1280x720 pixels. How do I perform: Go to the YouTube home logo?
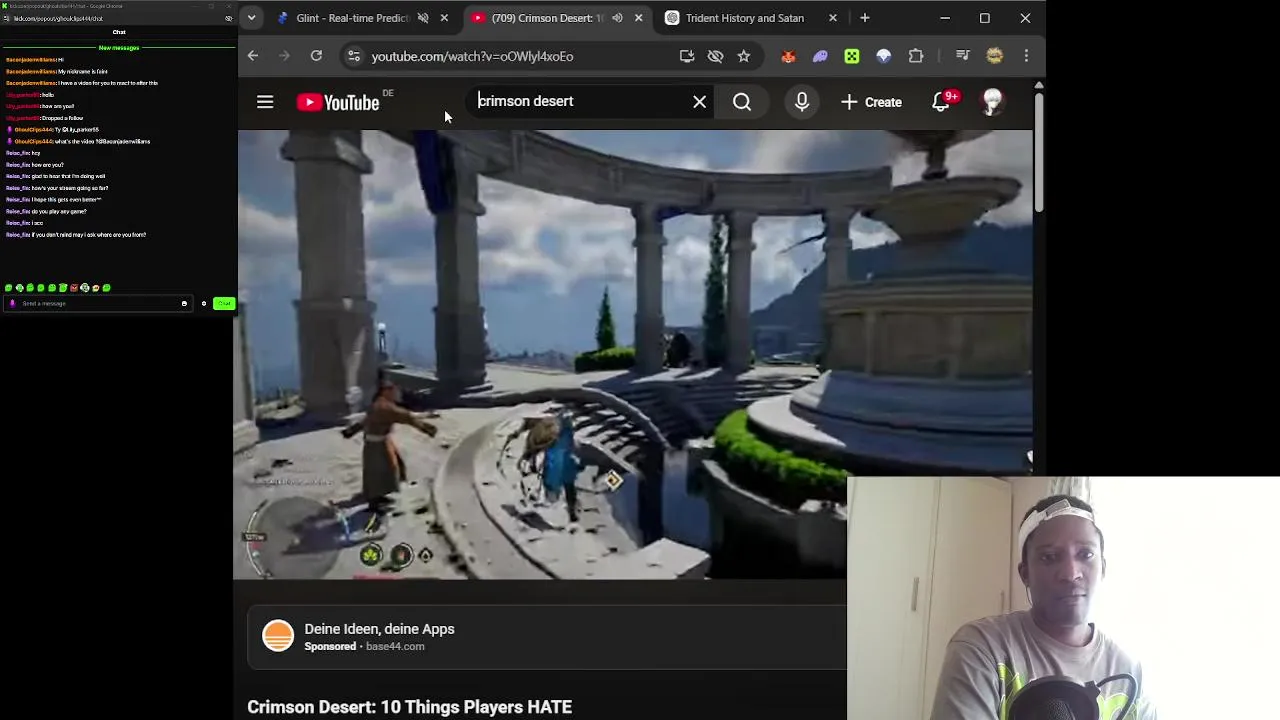click(337, 102)
